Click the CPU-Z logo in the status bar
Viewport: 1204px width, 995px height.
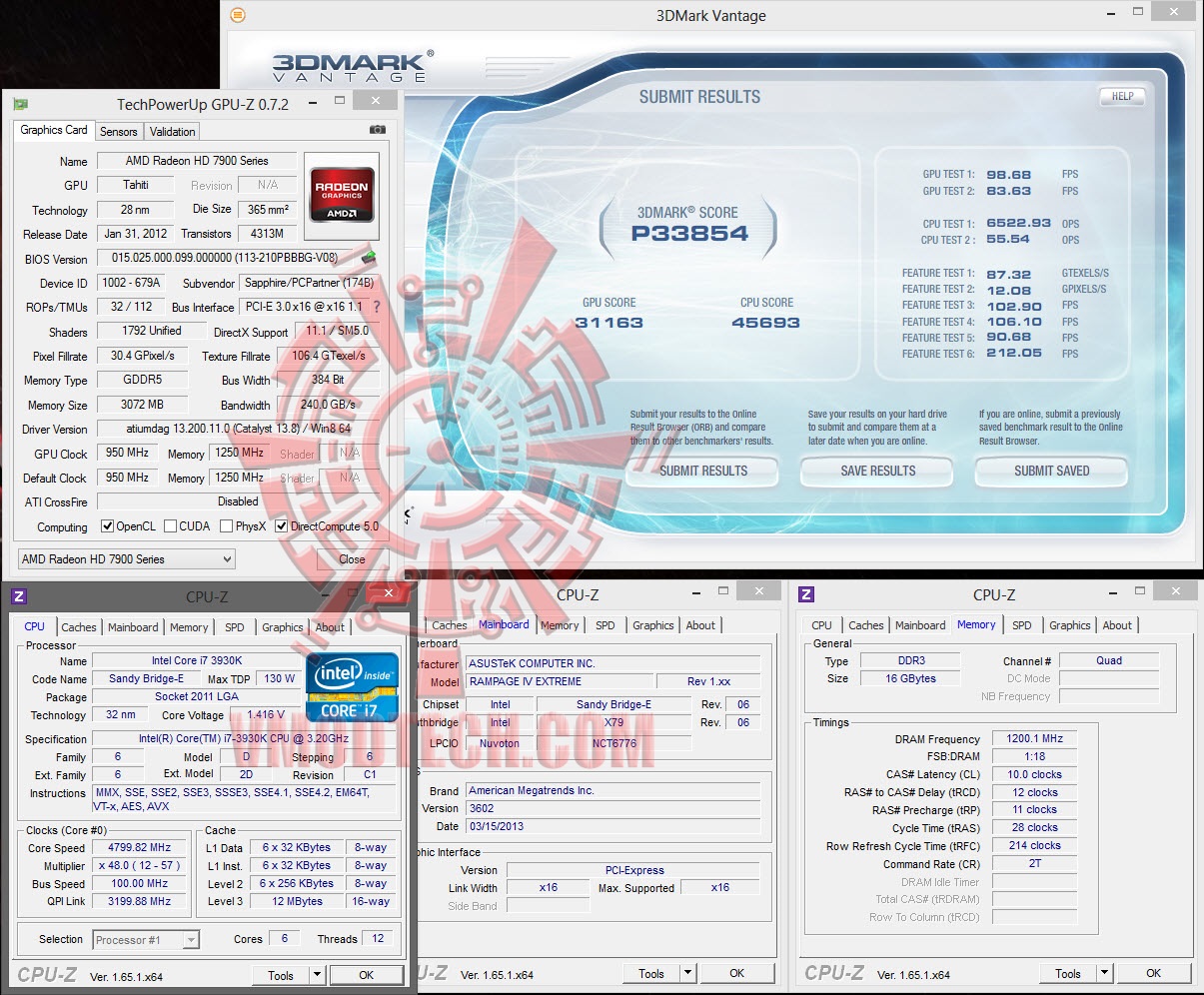click(x=46, y=974)
